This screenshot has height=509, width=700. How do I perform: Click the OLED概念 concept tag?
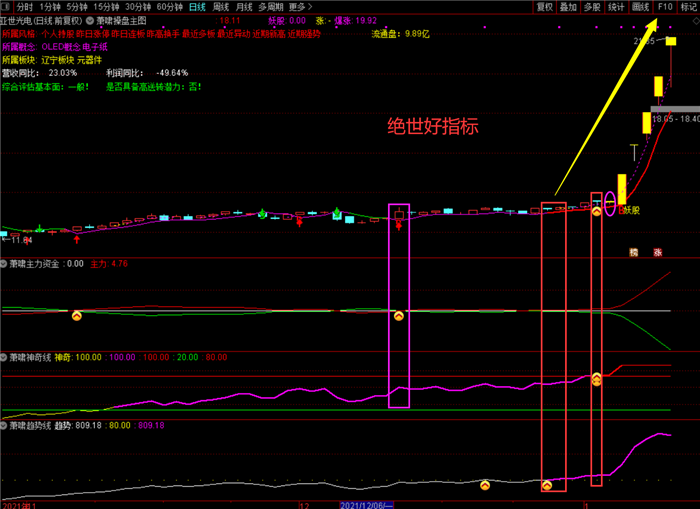[x=61, y=47]
